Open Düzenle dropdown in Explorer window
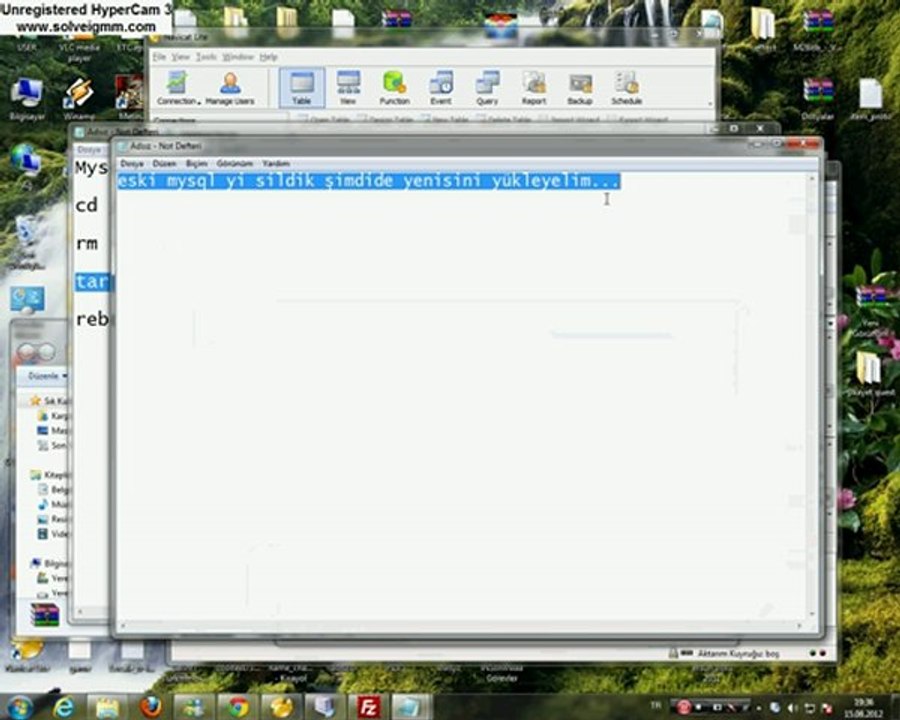This screenshot has height=720, width=900. coord(47,376)
